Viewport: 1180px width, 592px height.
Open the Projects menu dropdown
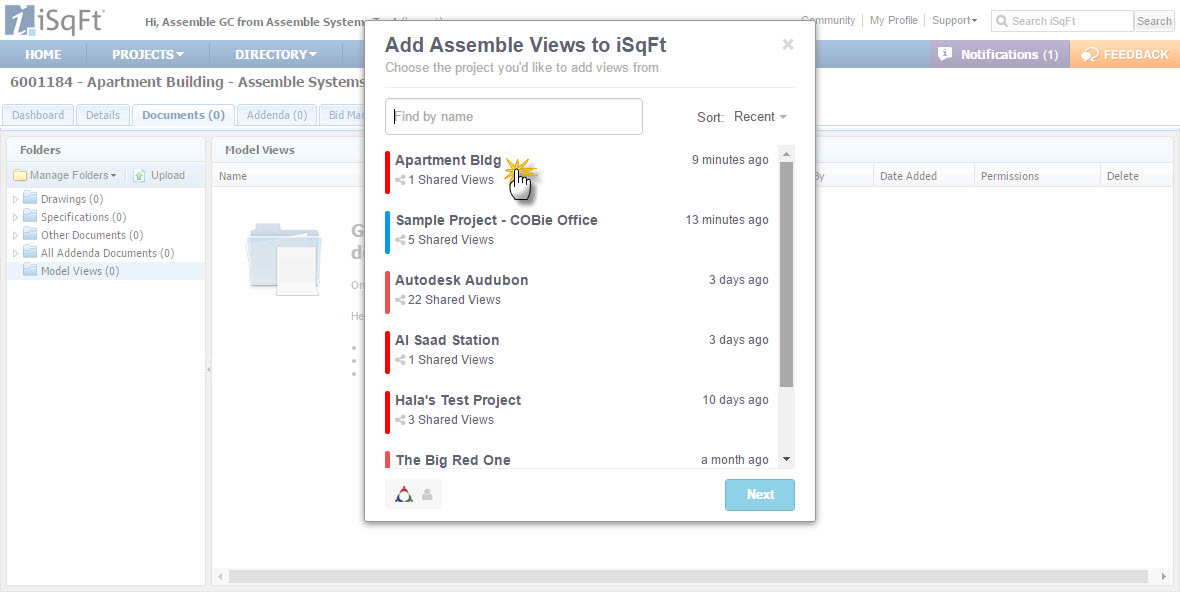tap(148, 54)
